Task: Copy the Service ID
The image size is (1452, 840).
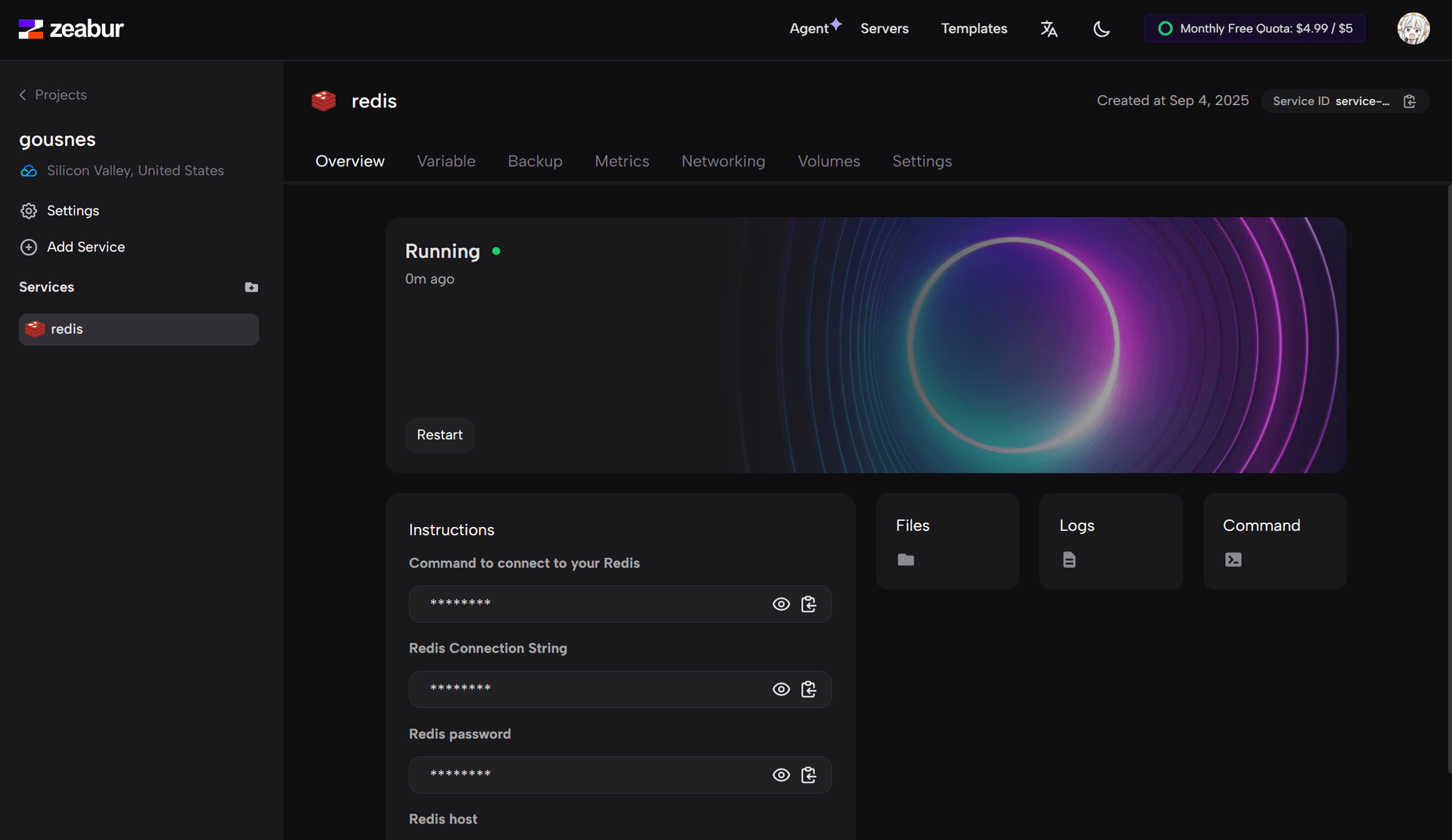Action: coord(1410,101)
